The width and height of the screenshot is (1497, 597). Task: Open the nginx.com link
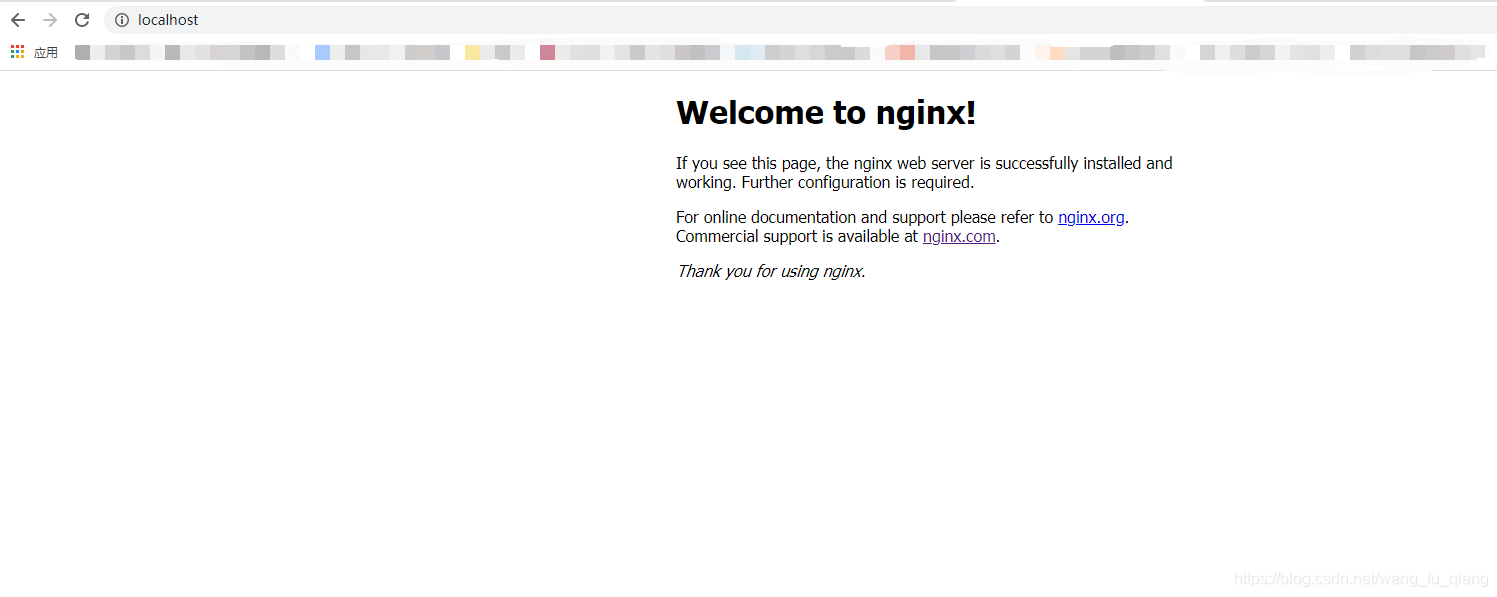tap(959, 236)
